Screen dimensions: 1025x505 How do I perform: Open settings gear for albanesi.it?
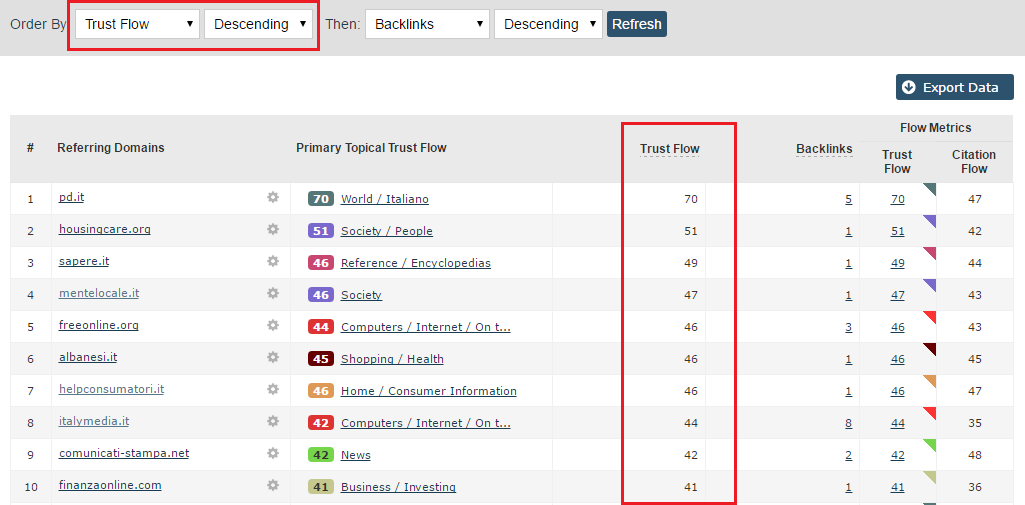coord(273,357)
